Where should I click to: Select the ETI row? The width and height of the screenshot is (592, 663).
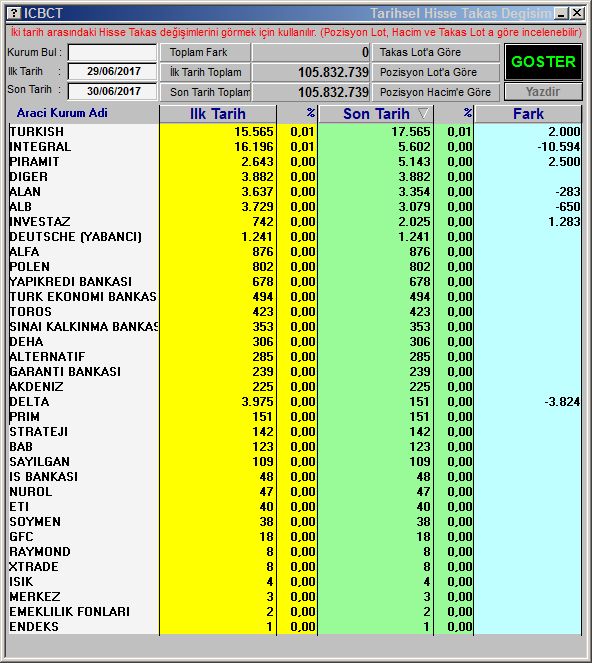(x=295, y=507)
